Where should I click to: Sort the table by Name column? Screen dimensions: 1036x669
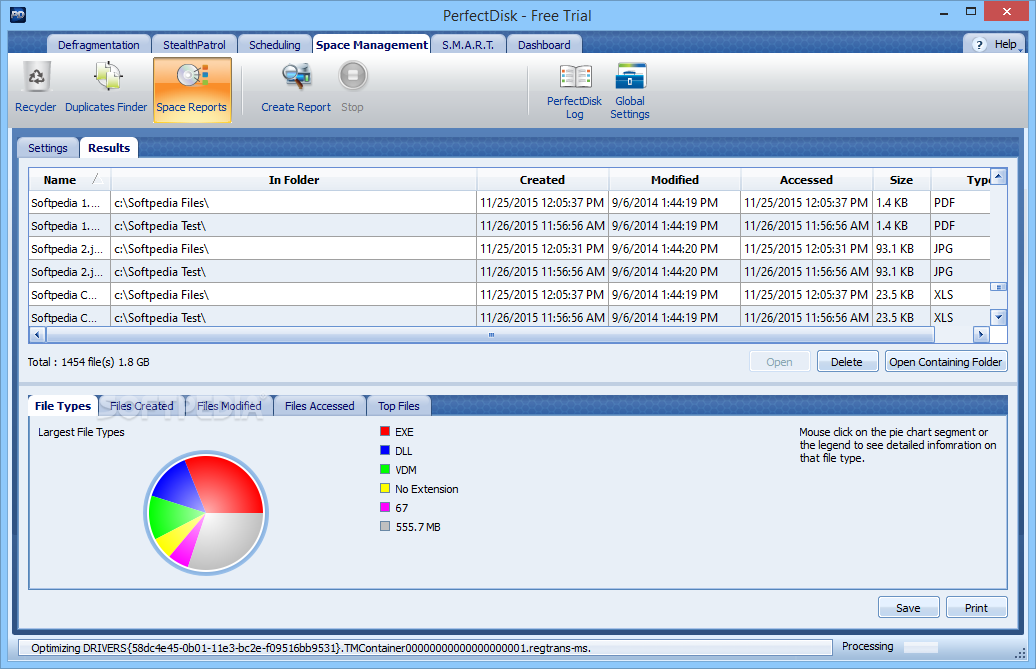[x=69, y=180]
